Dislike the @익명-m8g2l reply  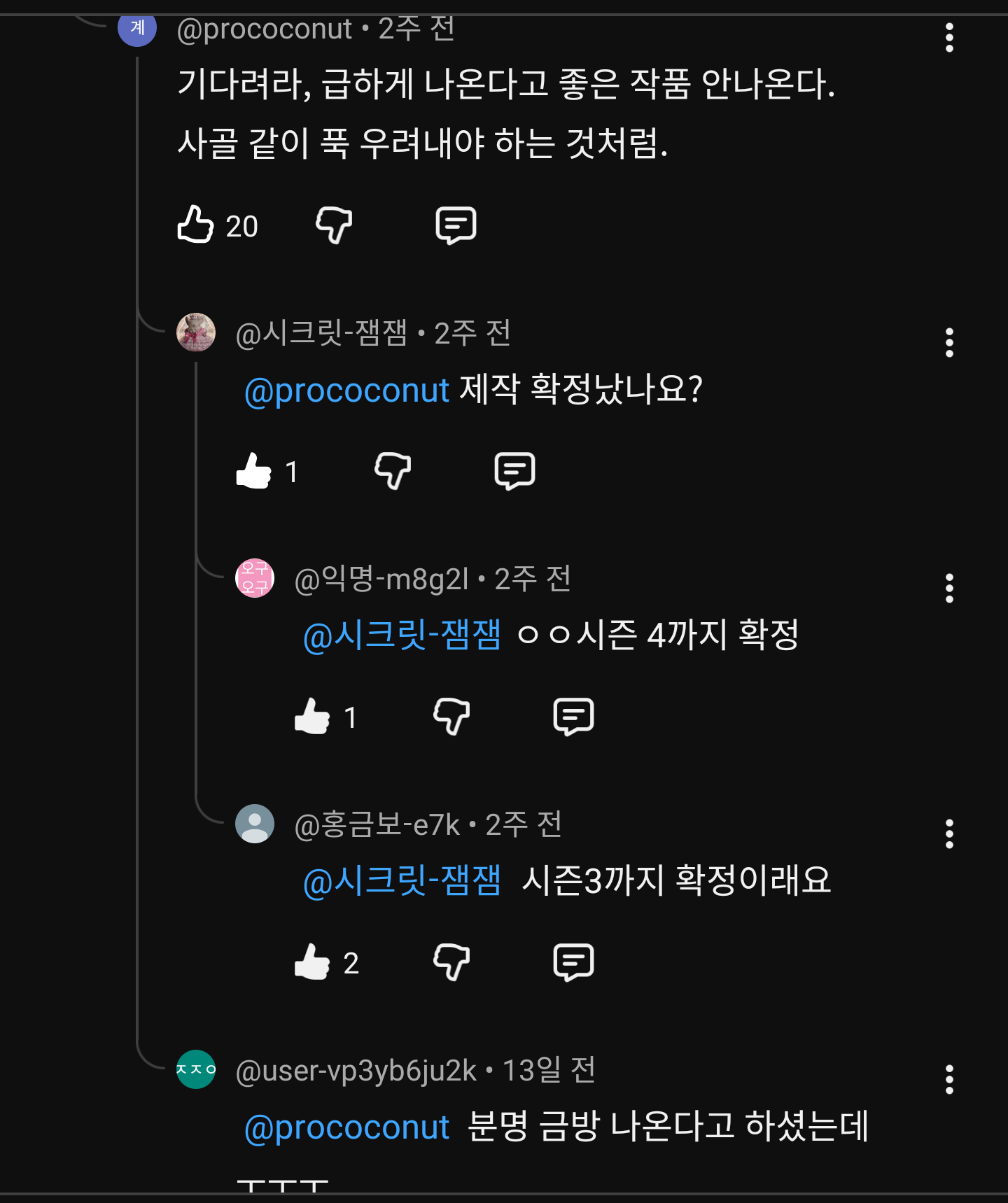451,716
